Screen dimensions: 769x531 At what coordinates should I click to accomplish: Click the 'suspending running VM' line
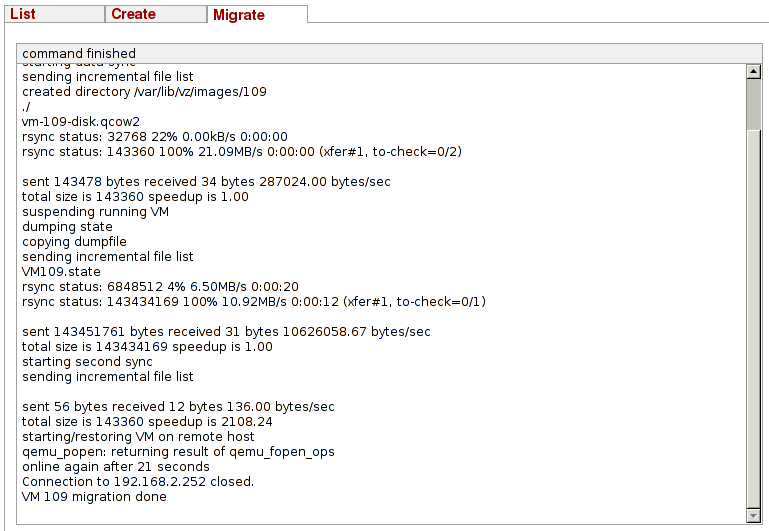point(95,212)
